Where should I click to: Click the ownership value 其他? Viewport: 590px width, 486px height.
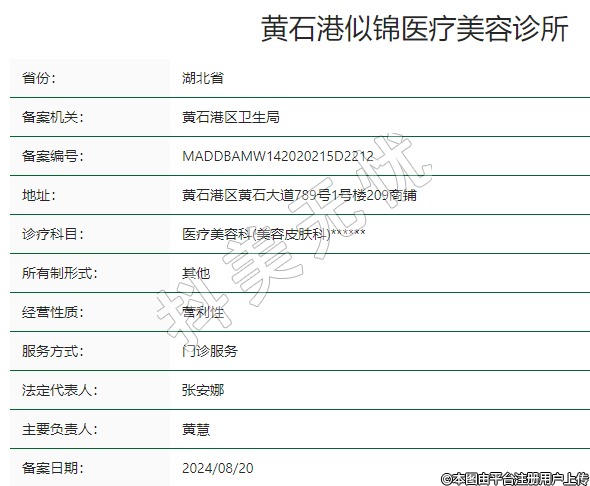[196, 273]
